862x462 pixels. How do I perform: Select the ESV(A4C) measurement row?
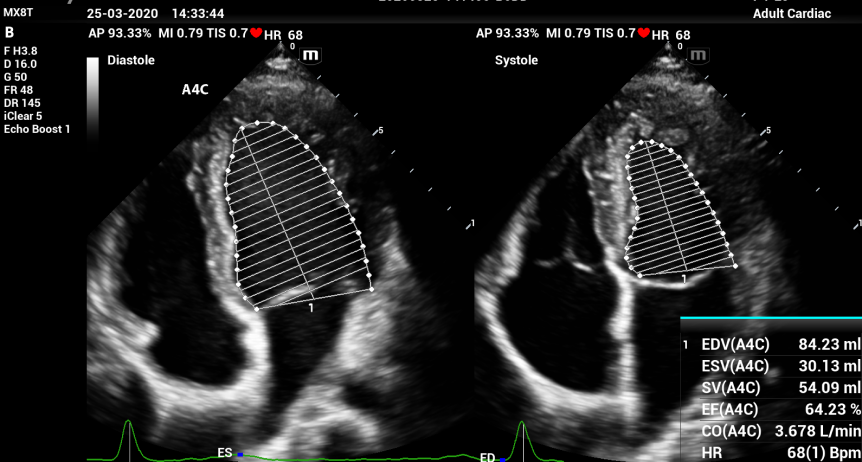click(x=770, y=366)
